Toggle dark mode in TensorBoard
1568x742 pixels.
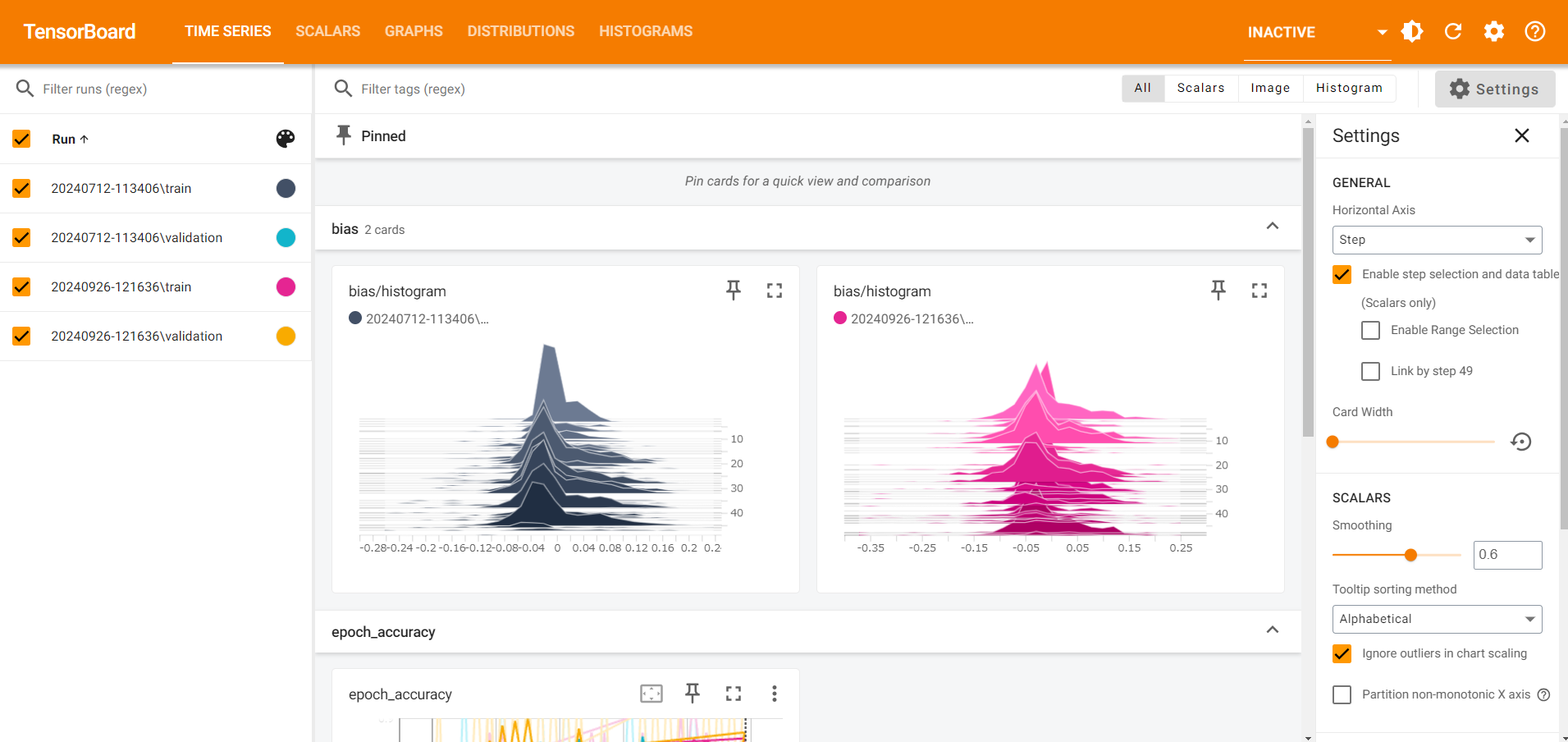coord(1412,31)
